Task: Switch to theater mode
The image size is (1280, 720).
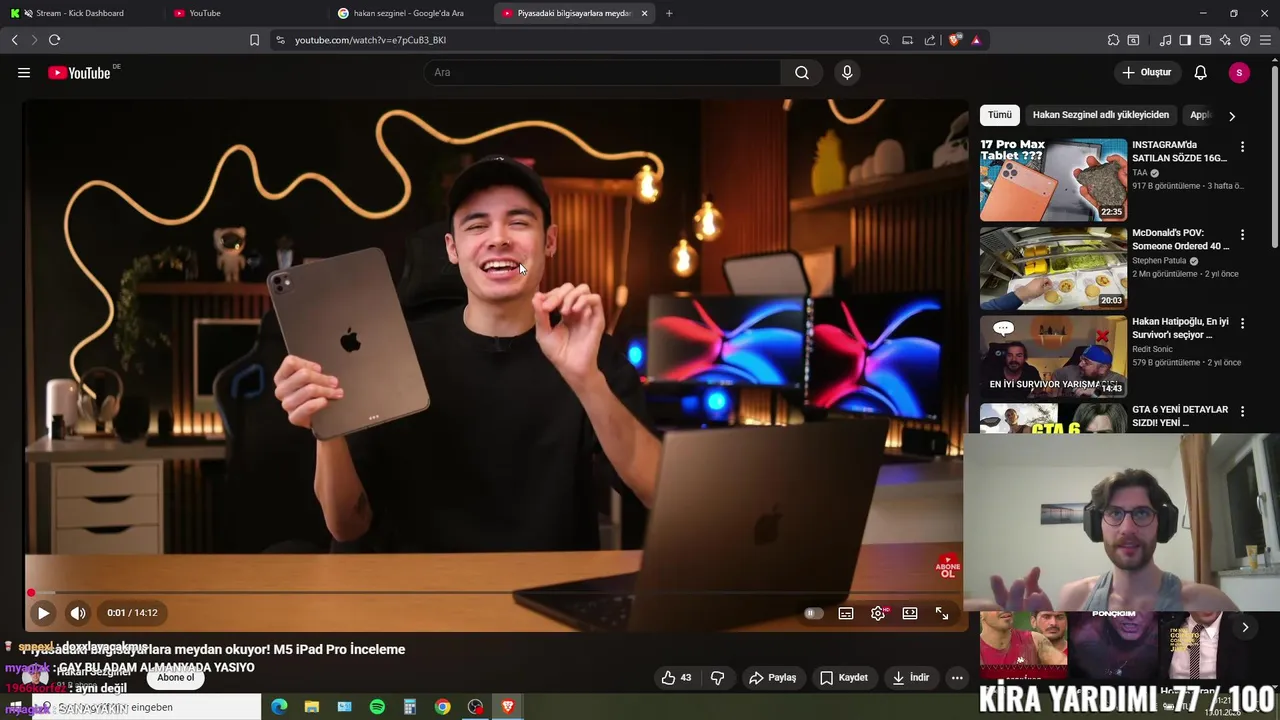Action: pyautogui.click(x=910, y=613)
